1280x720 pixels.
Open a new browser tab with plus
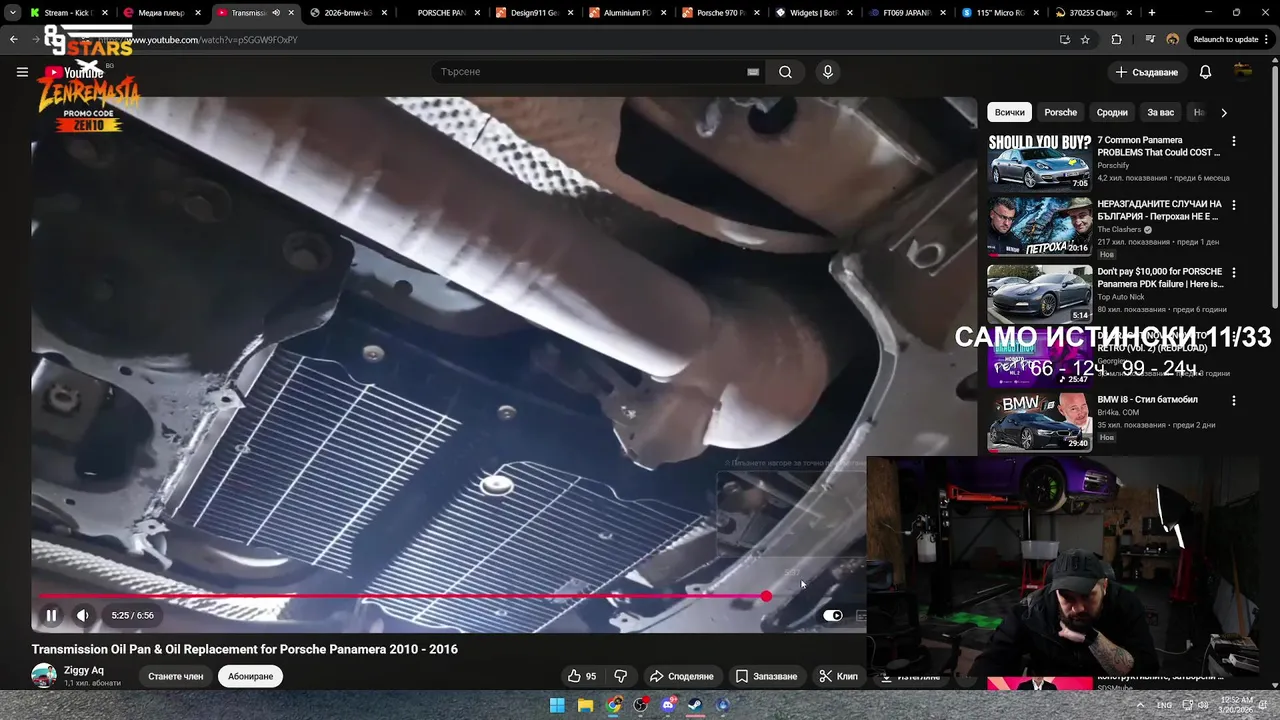tap(1152, 13)
